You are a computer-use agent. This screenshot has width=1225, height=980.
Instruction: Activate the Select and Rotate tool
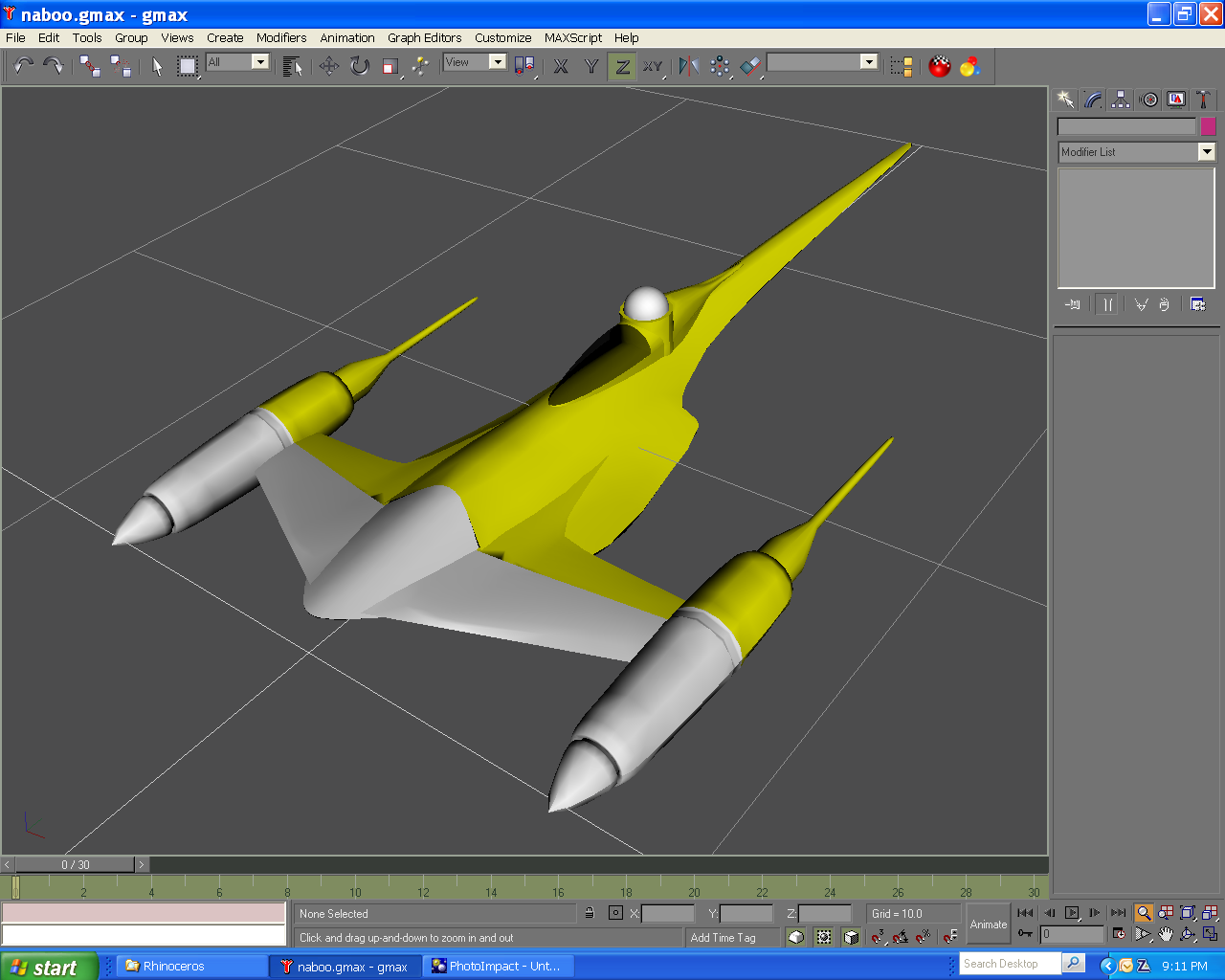coord(359,66)
